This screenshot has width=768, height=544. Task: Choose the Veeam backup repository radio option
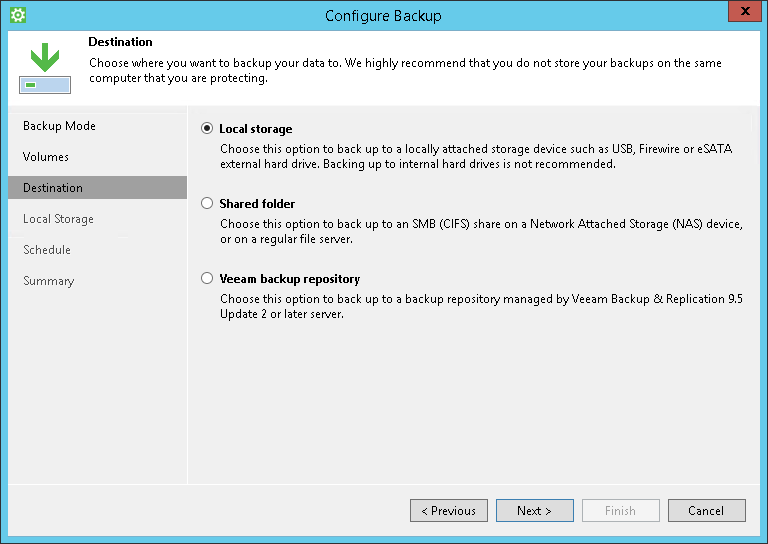(x=207, y=278)
